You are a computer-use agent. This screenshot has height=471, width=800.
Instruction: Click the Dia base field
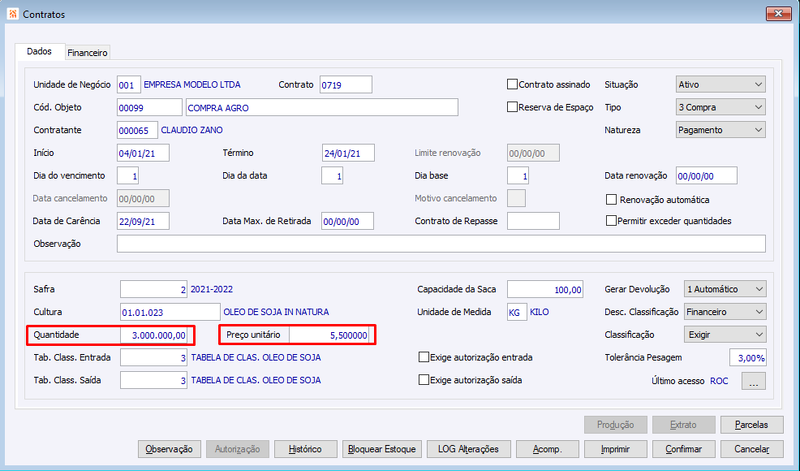click(x=518, y=176)
